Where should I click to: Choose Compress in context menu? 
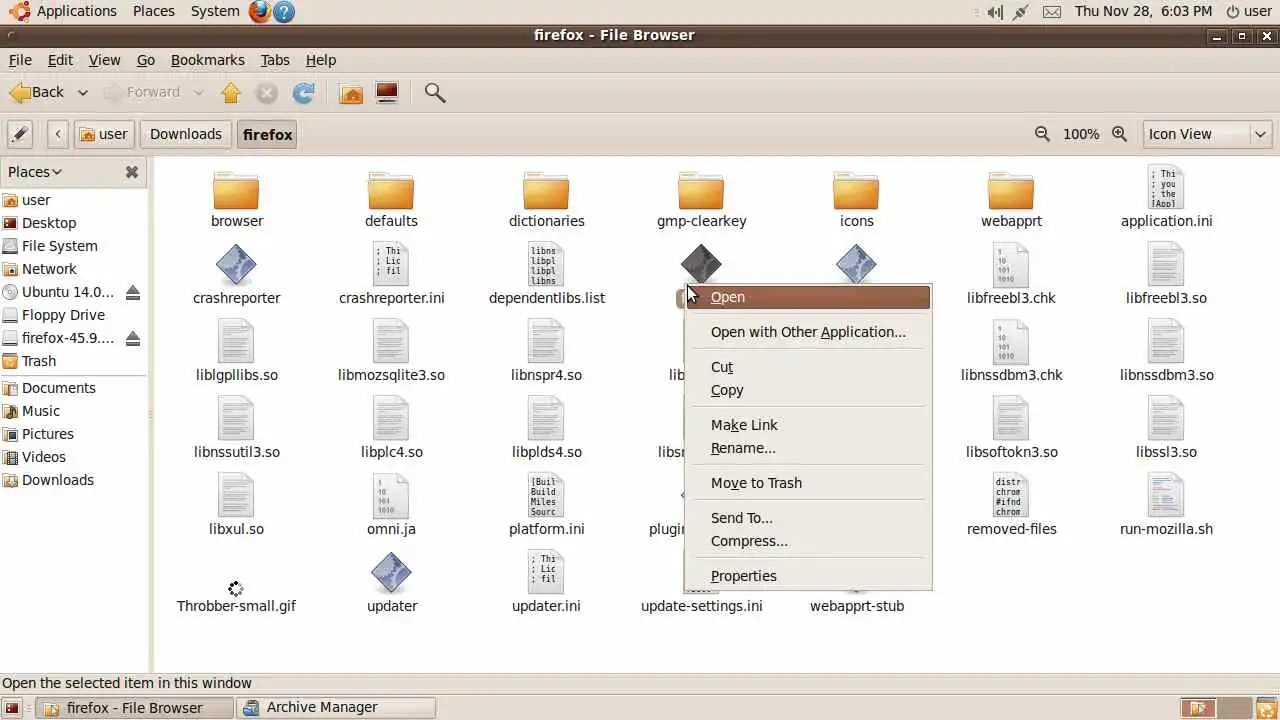pyautogui.click(x=808, y=541)
